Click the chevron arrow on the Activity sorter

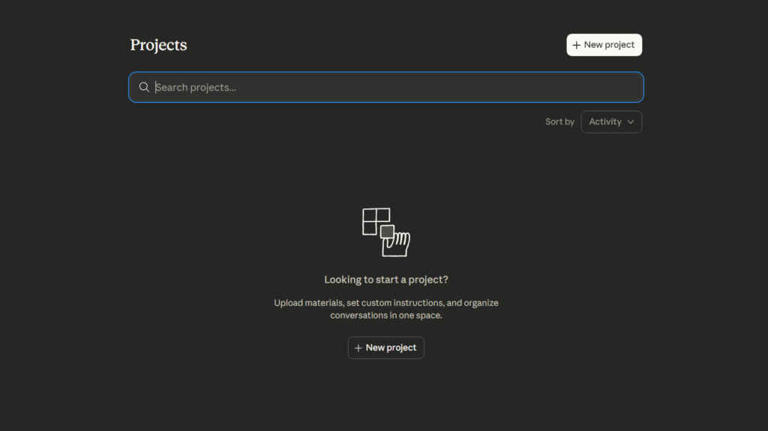coord(630,122)
